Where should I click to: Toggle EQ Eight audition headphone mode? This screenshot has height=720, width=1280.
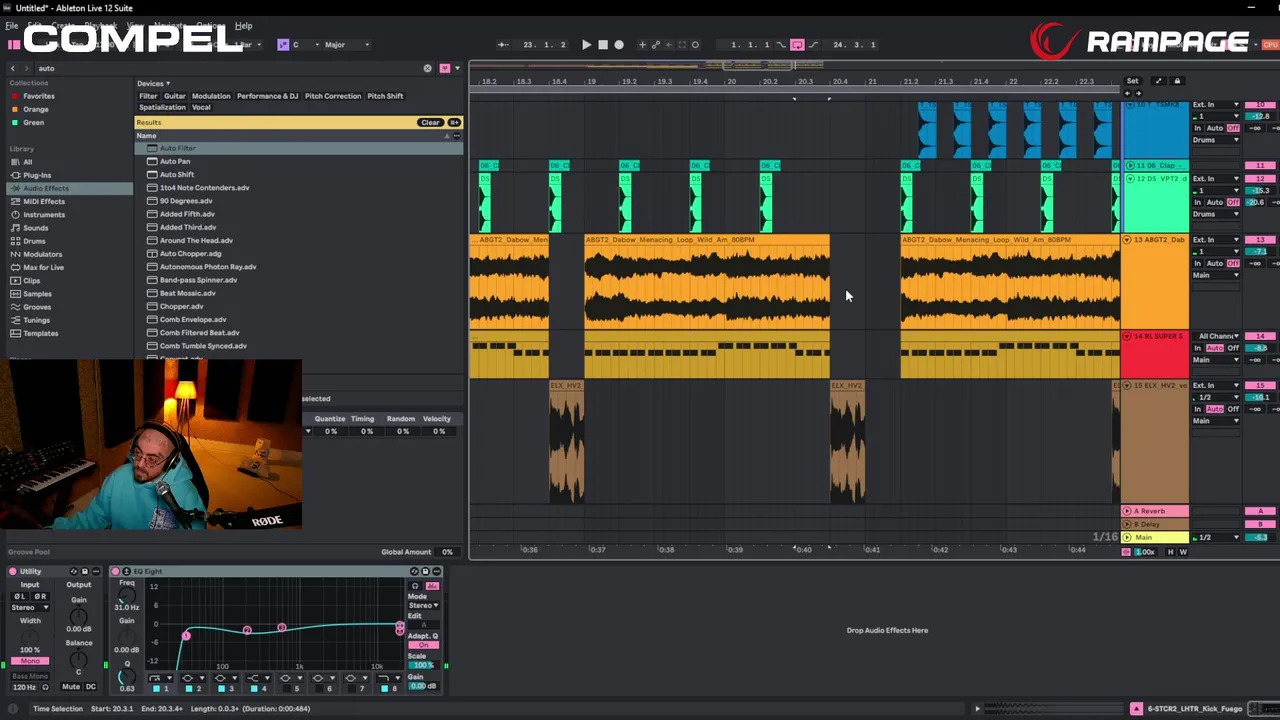coord(415,586)
